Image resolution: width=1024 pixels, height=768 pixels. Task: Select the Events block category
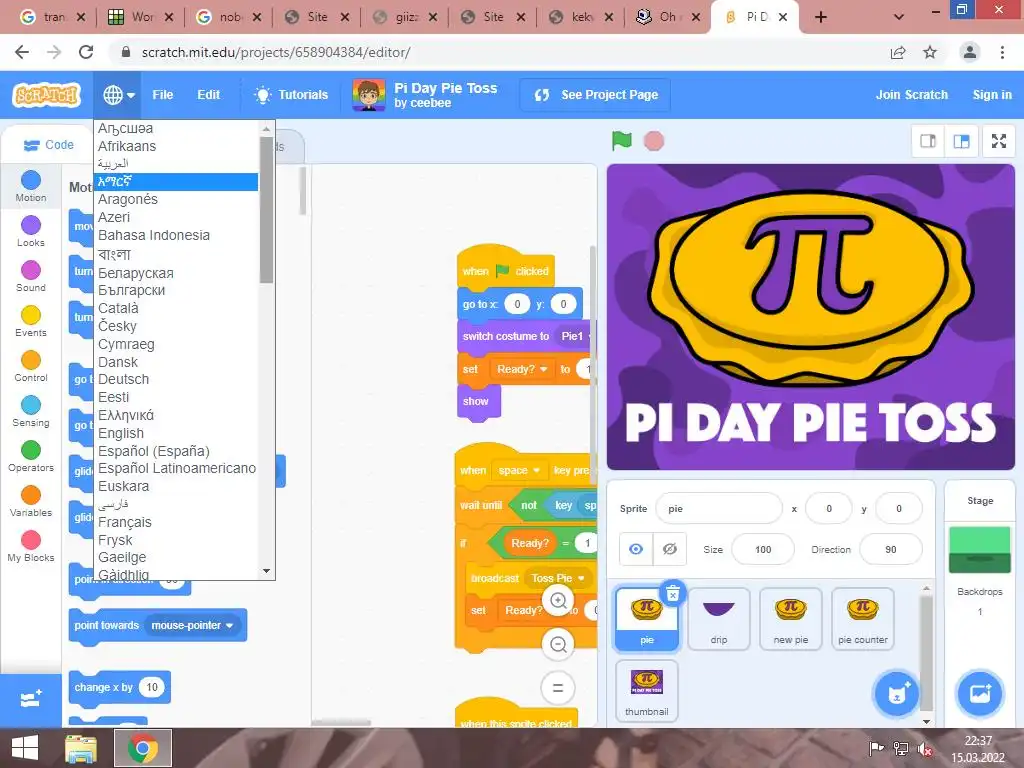[31, 321]
